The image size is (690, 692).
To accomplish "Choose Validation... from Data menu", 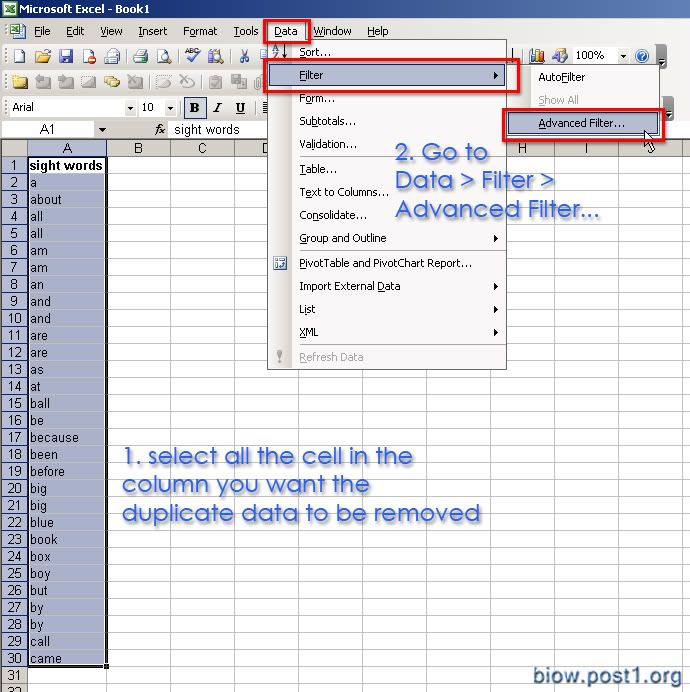I will click(387, 144).
